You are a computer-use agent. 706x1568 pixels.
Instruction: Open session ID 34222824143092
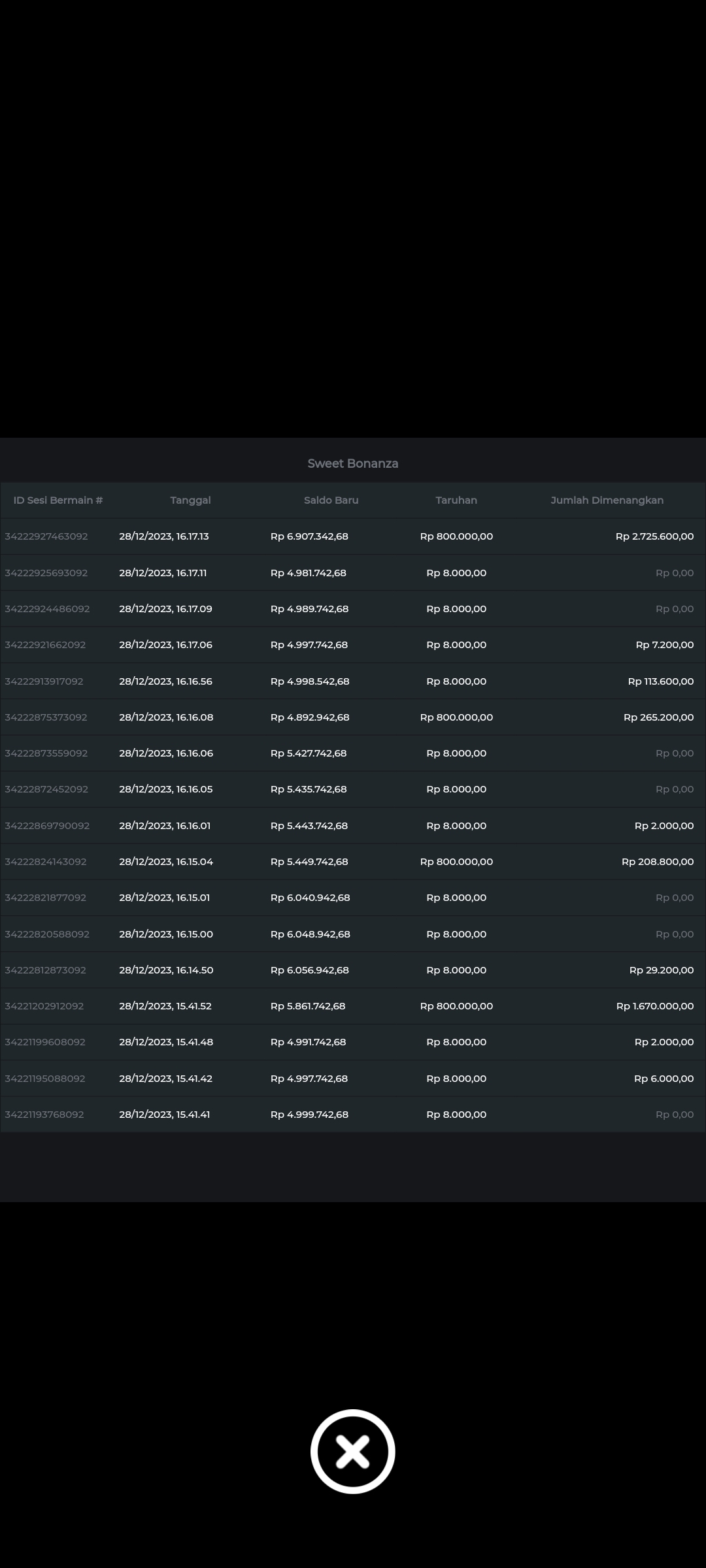tap(46, 862)
